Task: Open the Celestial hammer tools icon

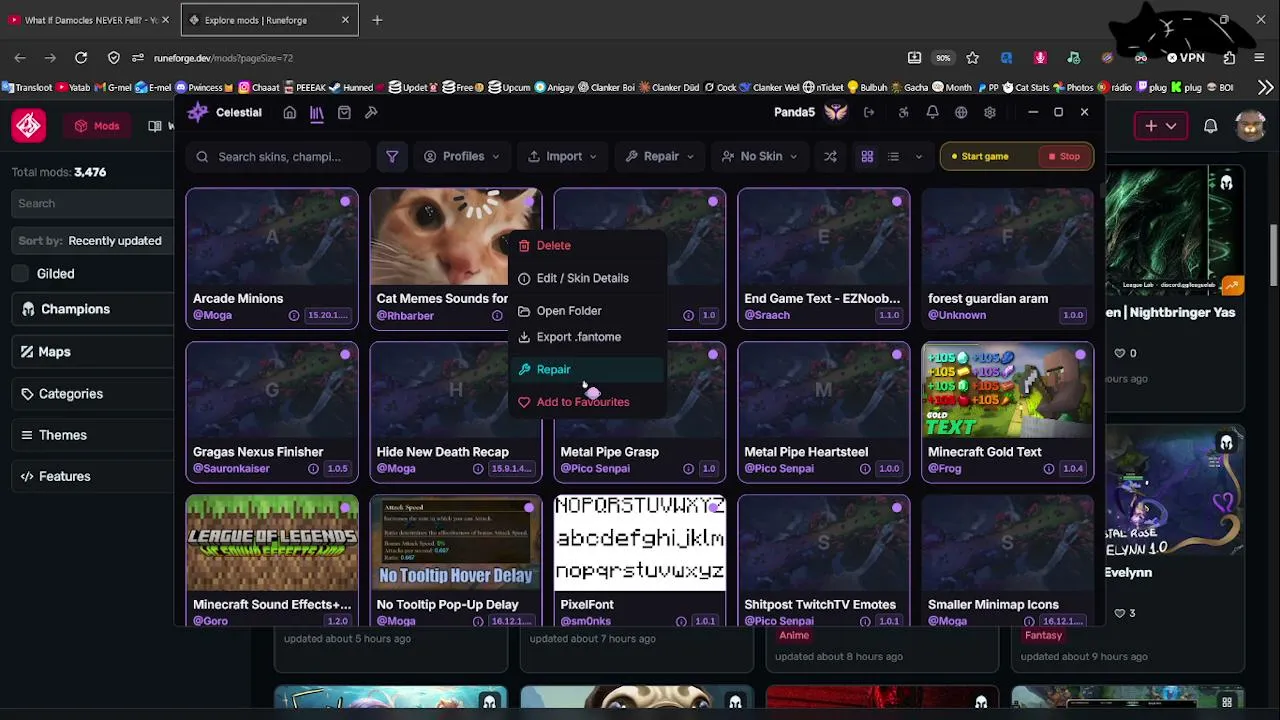Action: (371, 113)
